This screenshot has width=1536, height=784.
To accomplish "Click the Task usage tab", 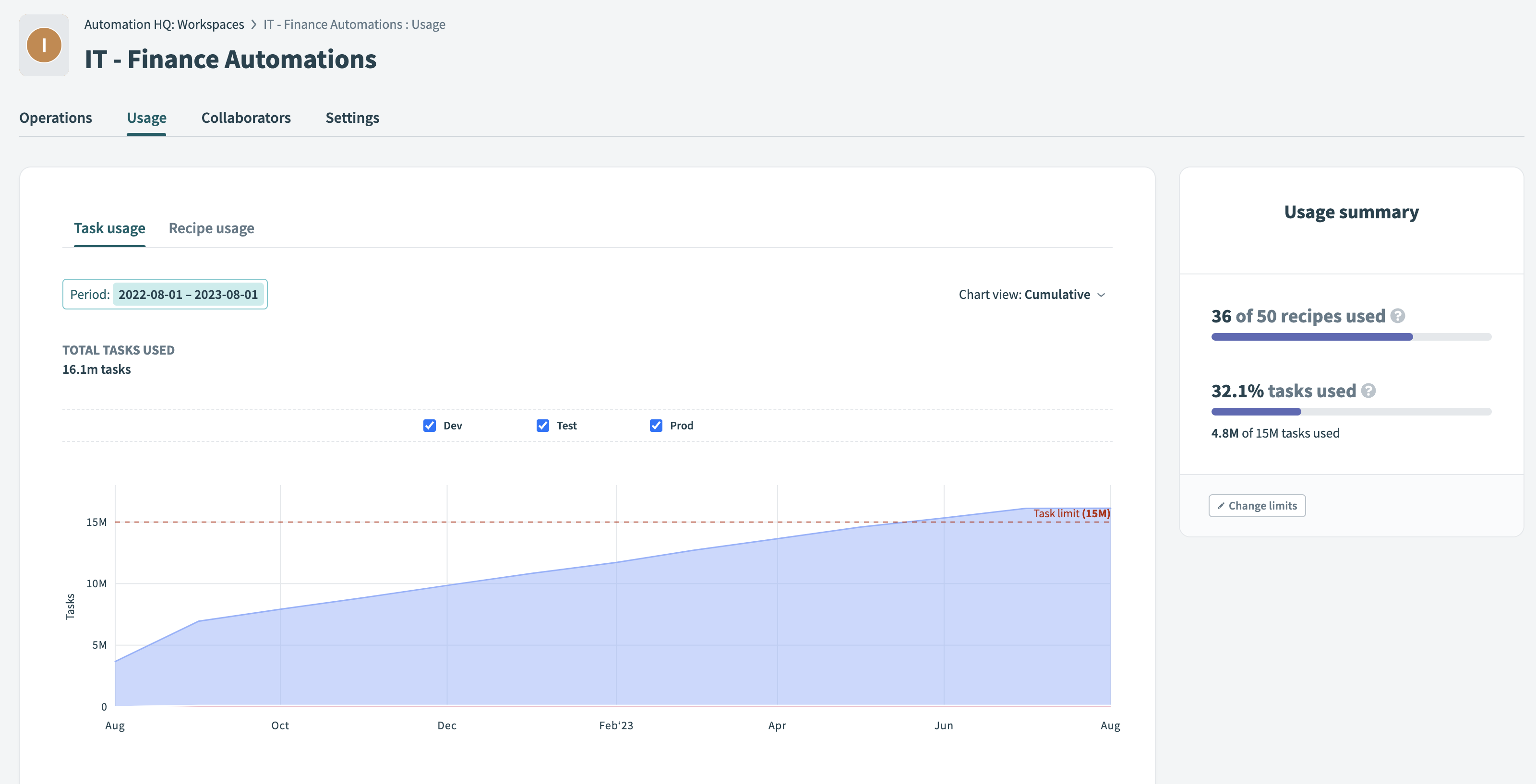I will pyautogui.click(x=110, y=228).
